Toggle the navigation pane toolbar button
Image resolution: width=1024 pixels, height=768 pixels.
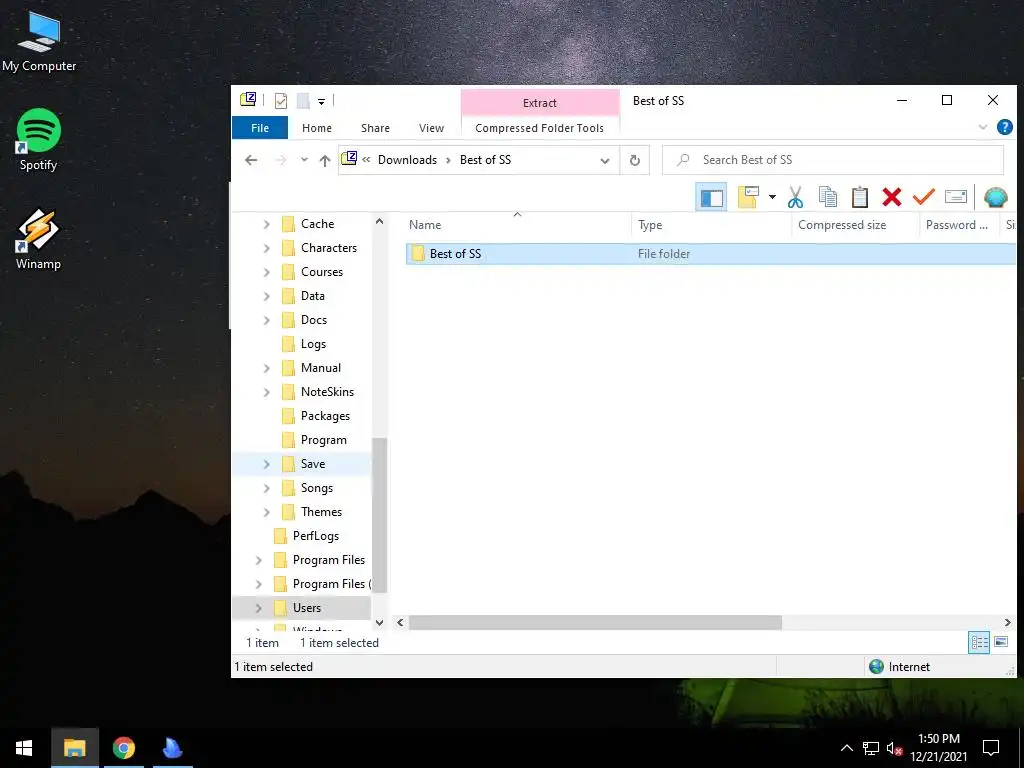click(x=711, y=197)
